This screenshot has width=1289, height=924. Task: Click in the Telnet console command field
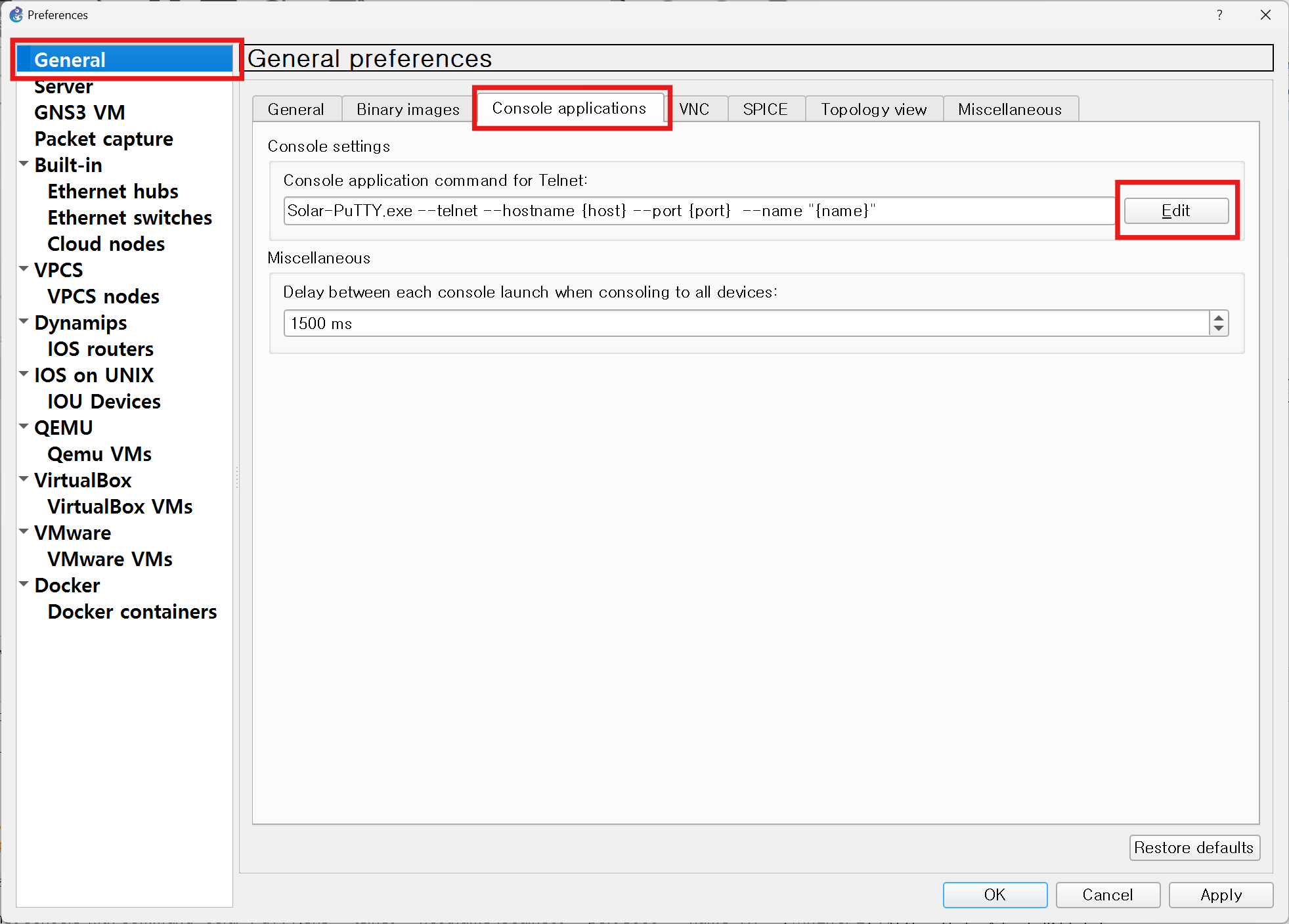click(x=696, y=211)
